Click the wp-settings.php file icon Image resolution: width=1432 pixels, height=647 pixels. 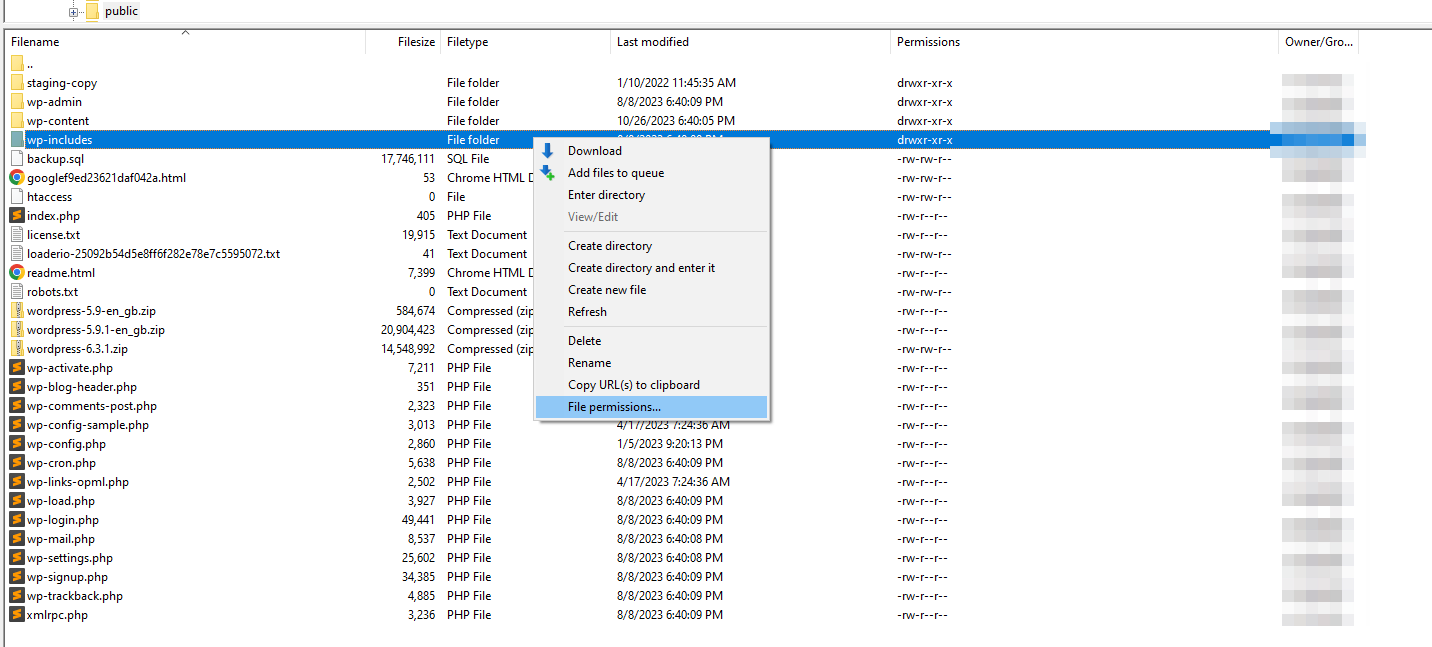(x=17, y=558)
